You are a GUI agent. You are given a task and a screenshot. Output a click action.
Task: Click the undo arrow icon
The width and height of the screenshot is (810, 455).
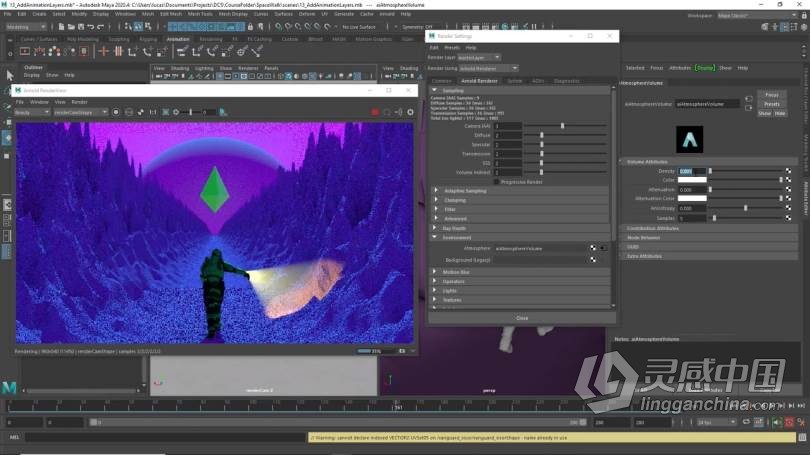91,26
